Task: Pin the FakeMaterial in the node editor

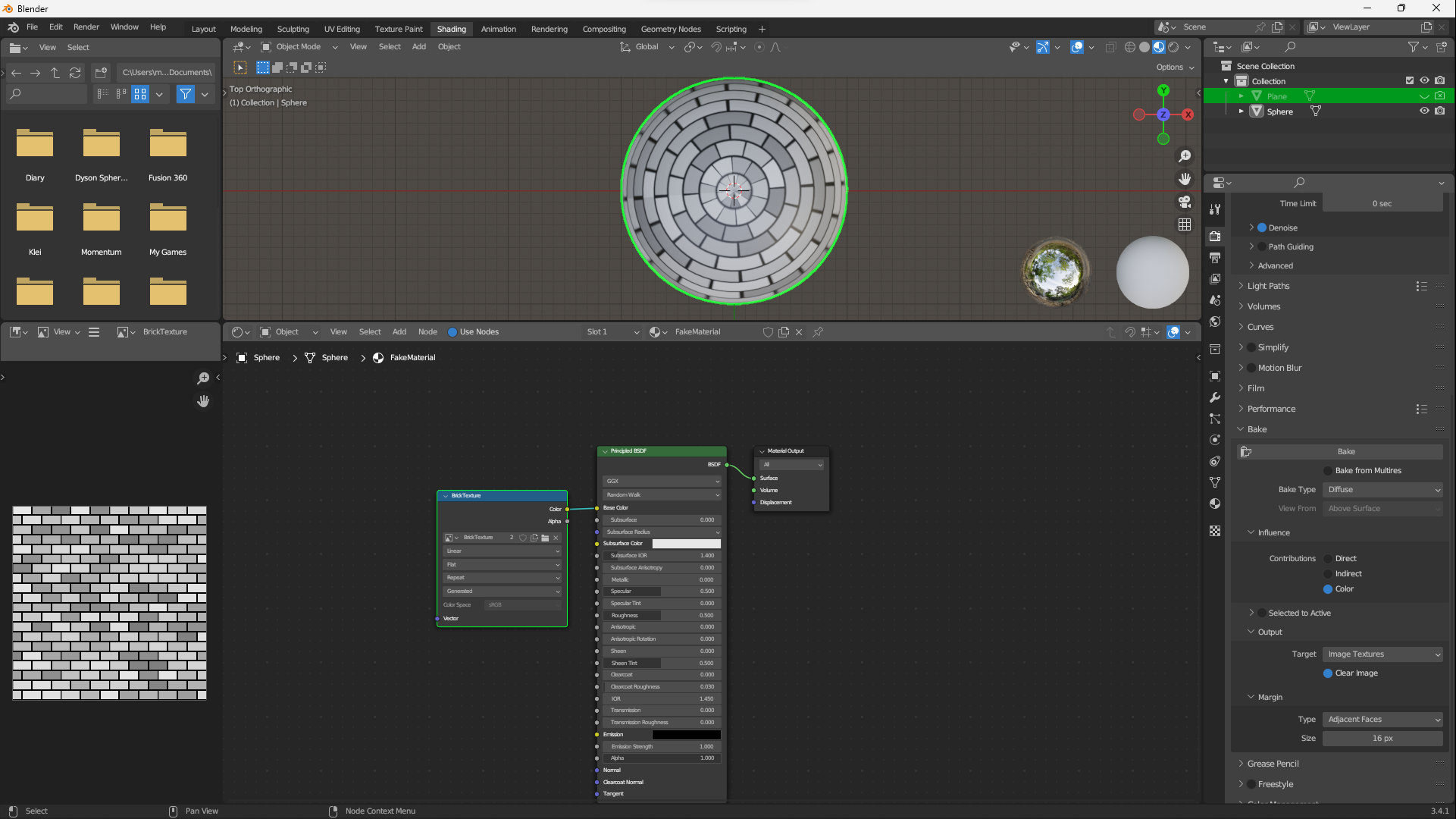Action: (817, 332)
